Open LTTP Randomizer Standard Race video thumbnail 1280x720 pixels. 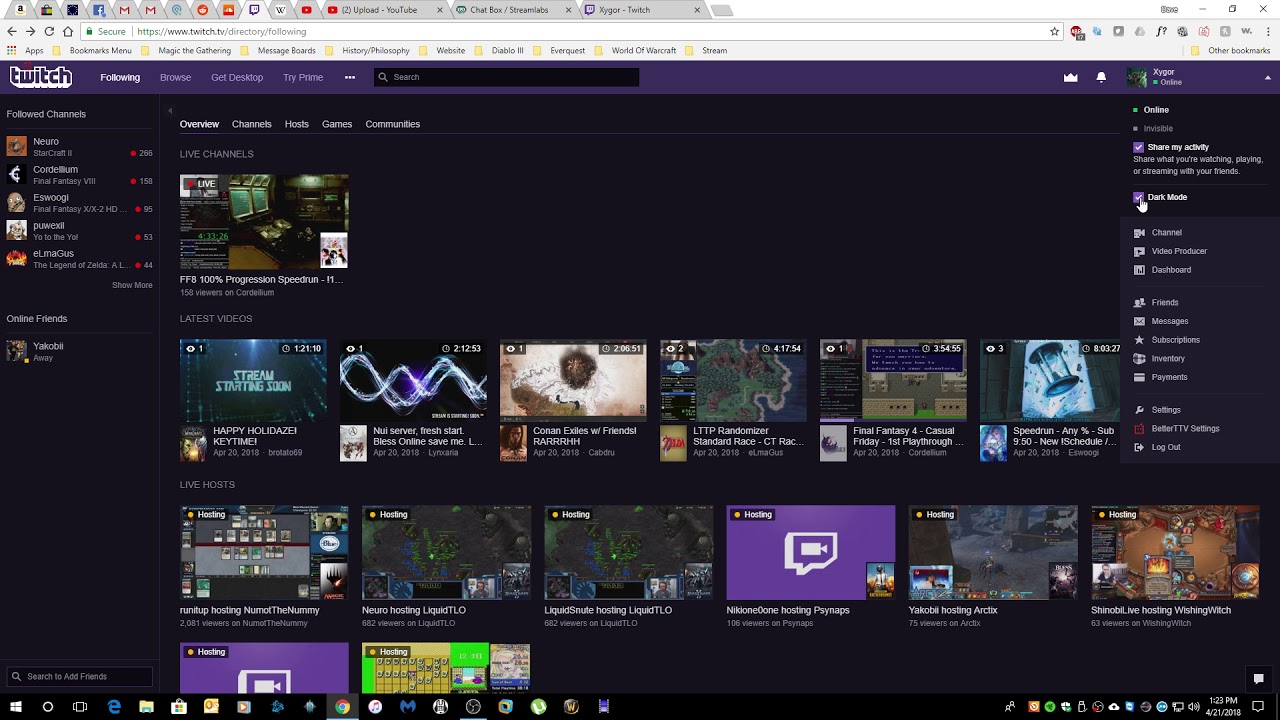733,380
